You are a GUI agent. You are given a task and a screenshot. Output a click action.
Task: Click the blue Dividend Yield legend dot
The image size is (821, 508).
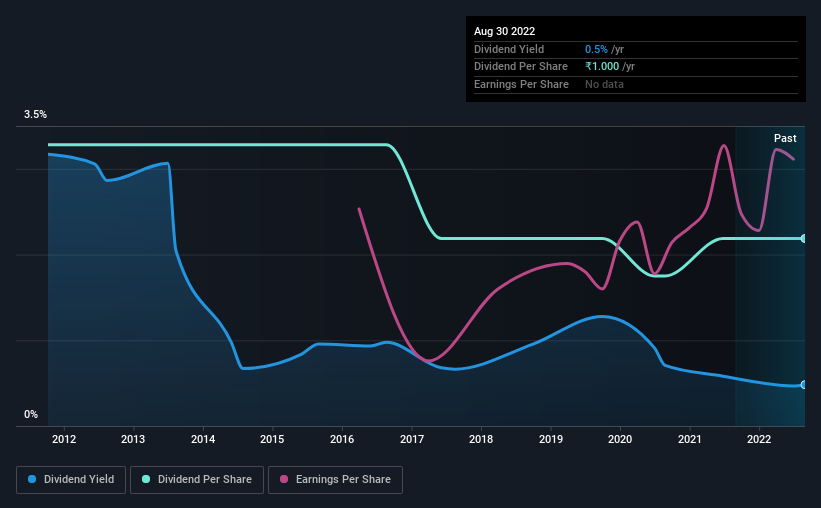coord(32,479)
